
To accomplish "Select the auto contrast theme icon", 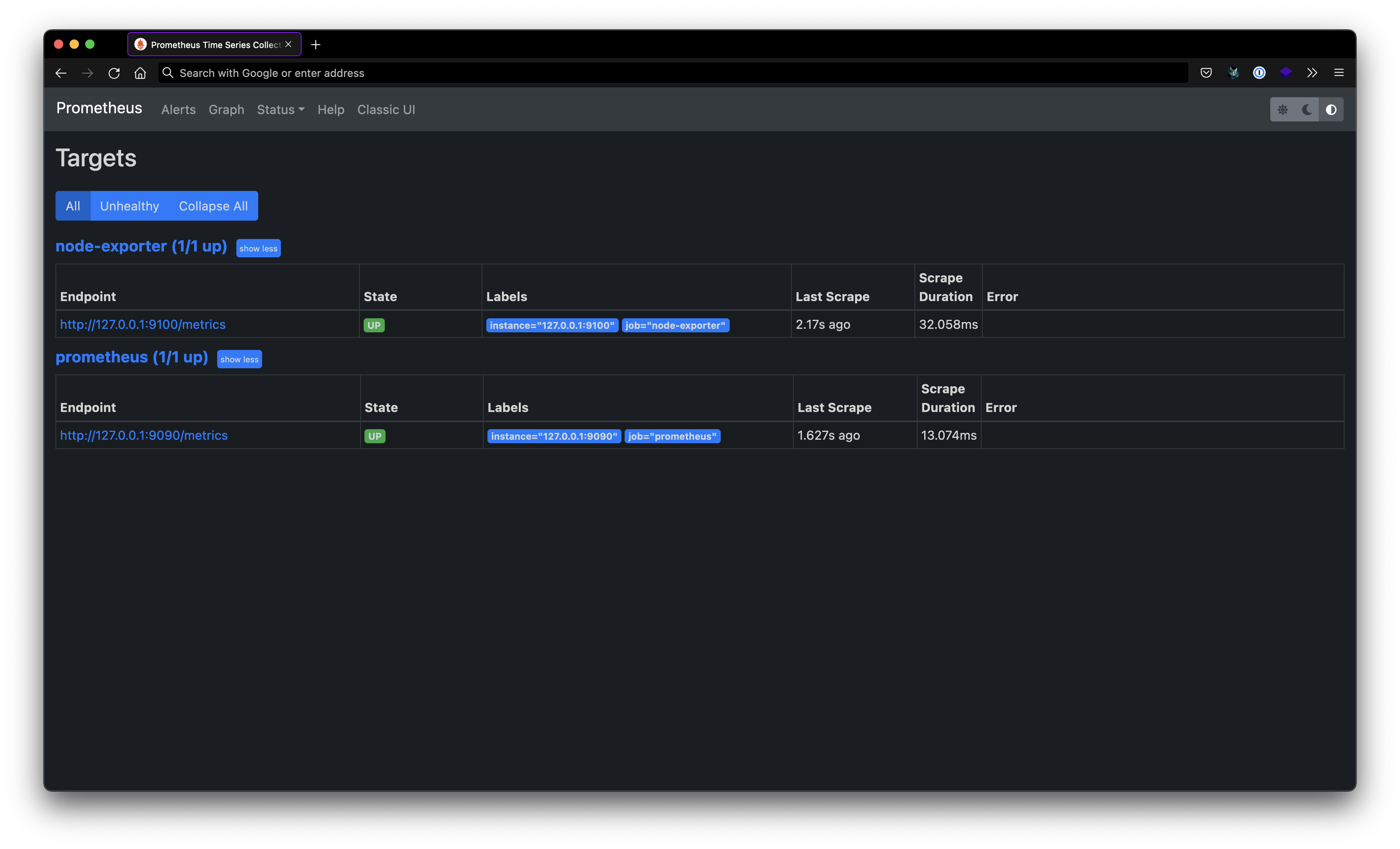I will 1331,110.
